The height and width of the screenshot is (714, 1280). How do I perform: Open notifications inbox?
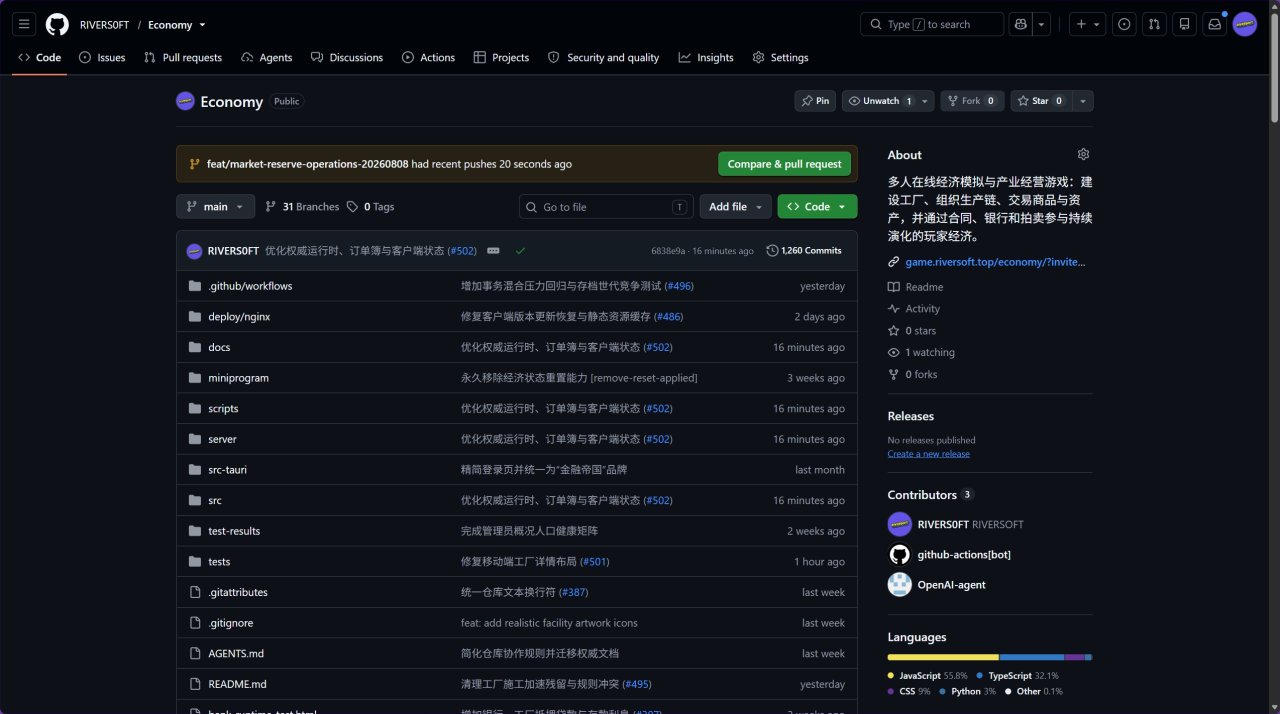[x=1214, y=24]
